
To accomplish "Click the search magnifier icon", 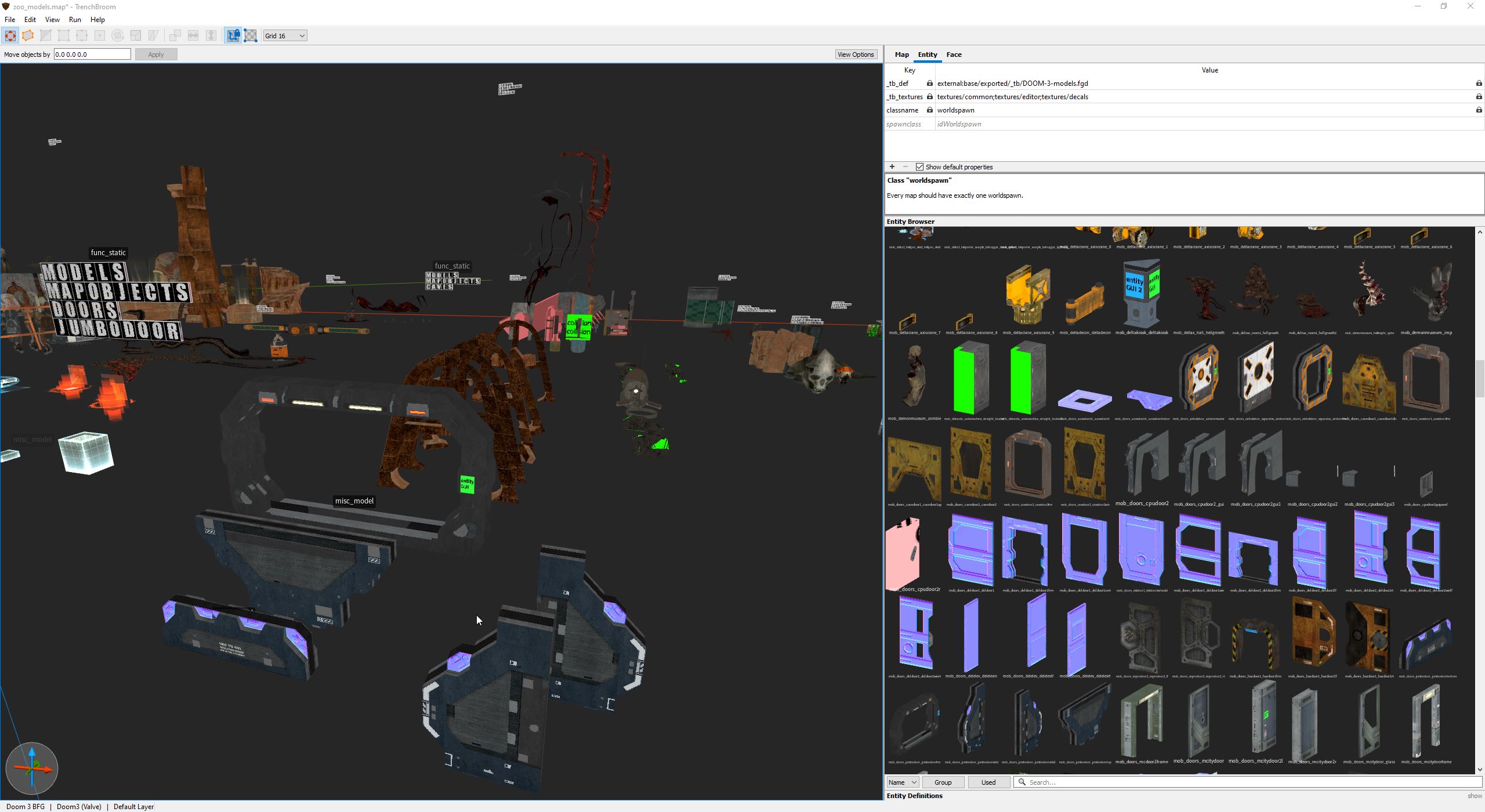I will (1022, 782).
